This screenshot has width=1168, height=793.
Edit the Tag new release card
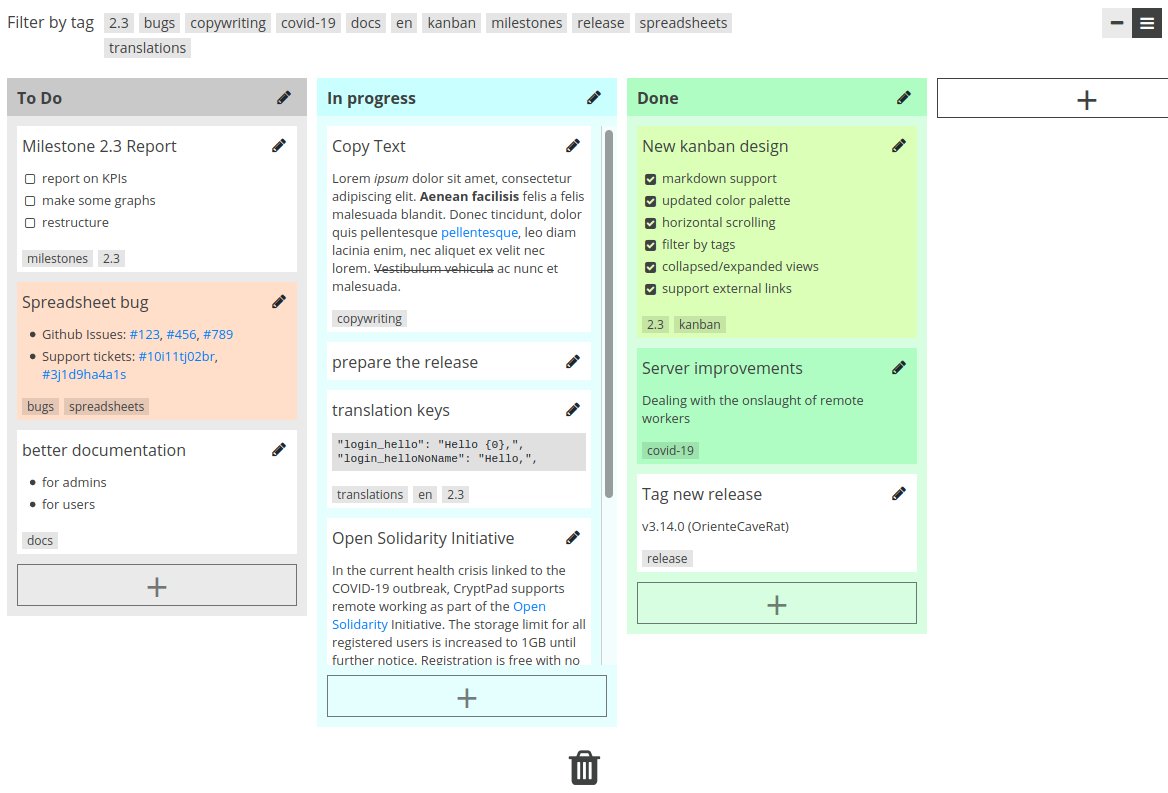899,494
